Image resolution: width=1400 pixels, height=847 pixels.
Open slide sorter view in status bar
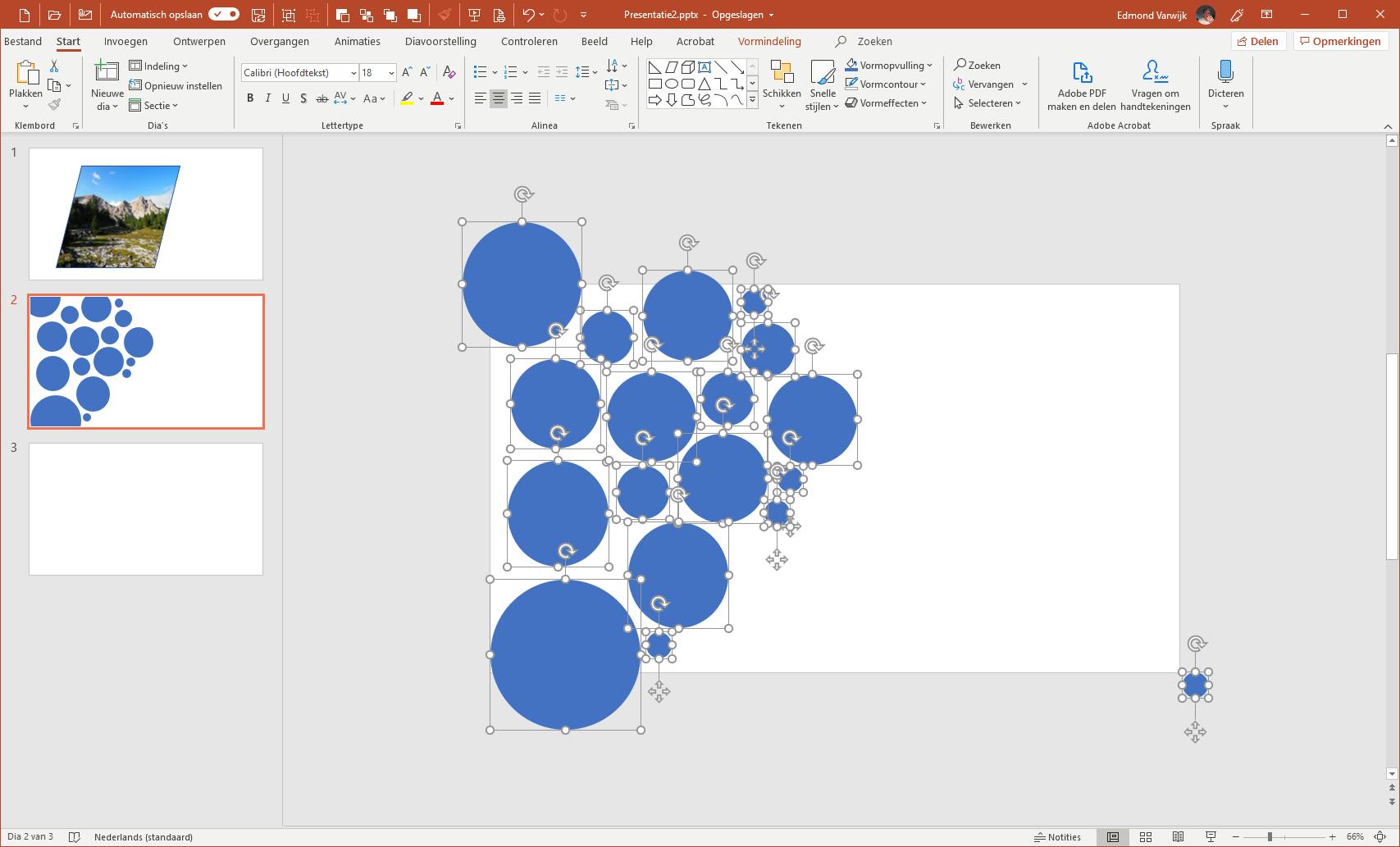point(1146,837)
